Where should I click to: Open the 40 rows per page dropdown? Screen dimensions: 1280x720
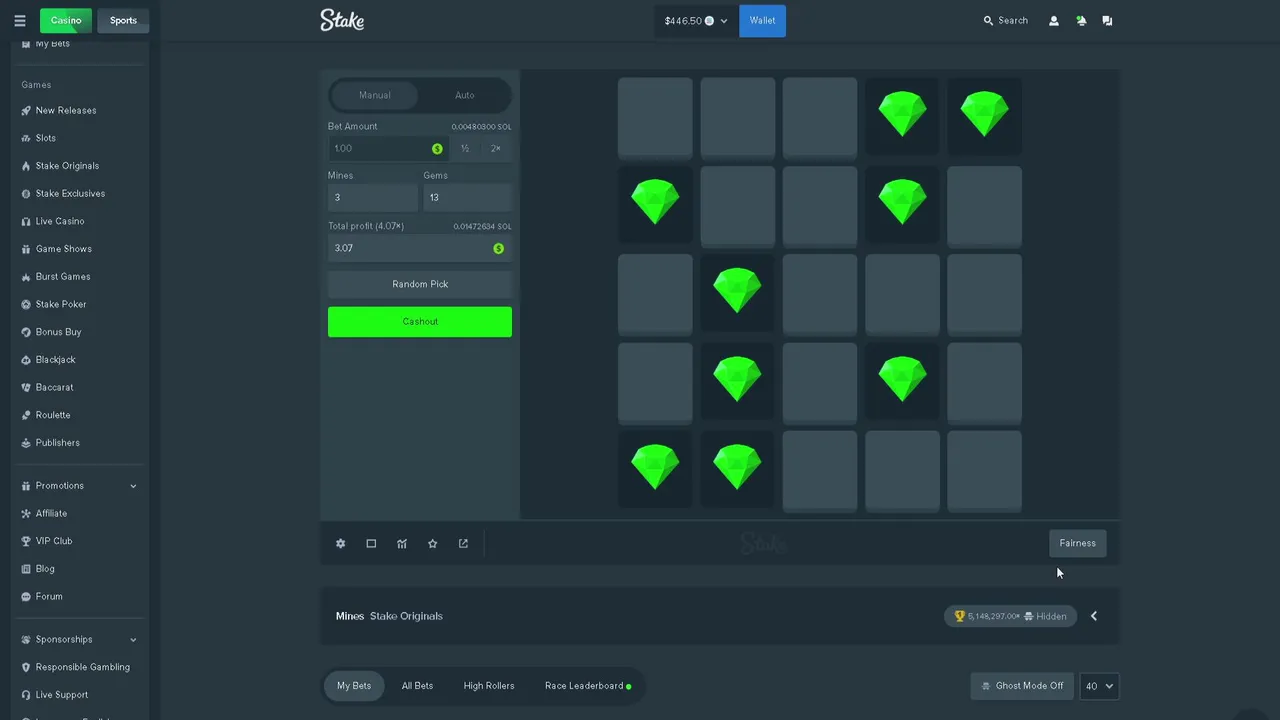point(1099,686)
